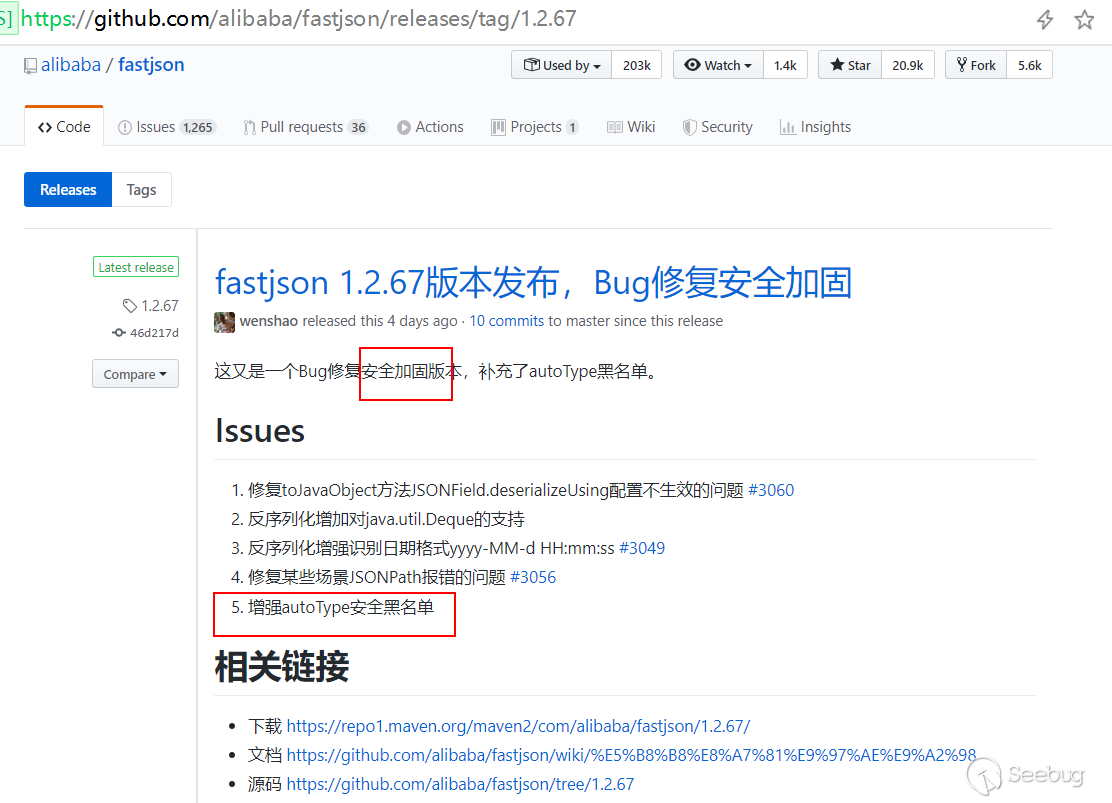1112x803 pixels.
Task: Click the 1.4k watchers count
Action: [785, 65]
